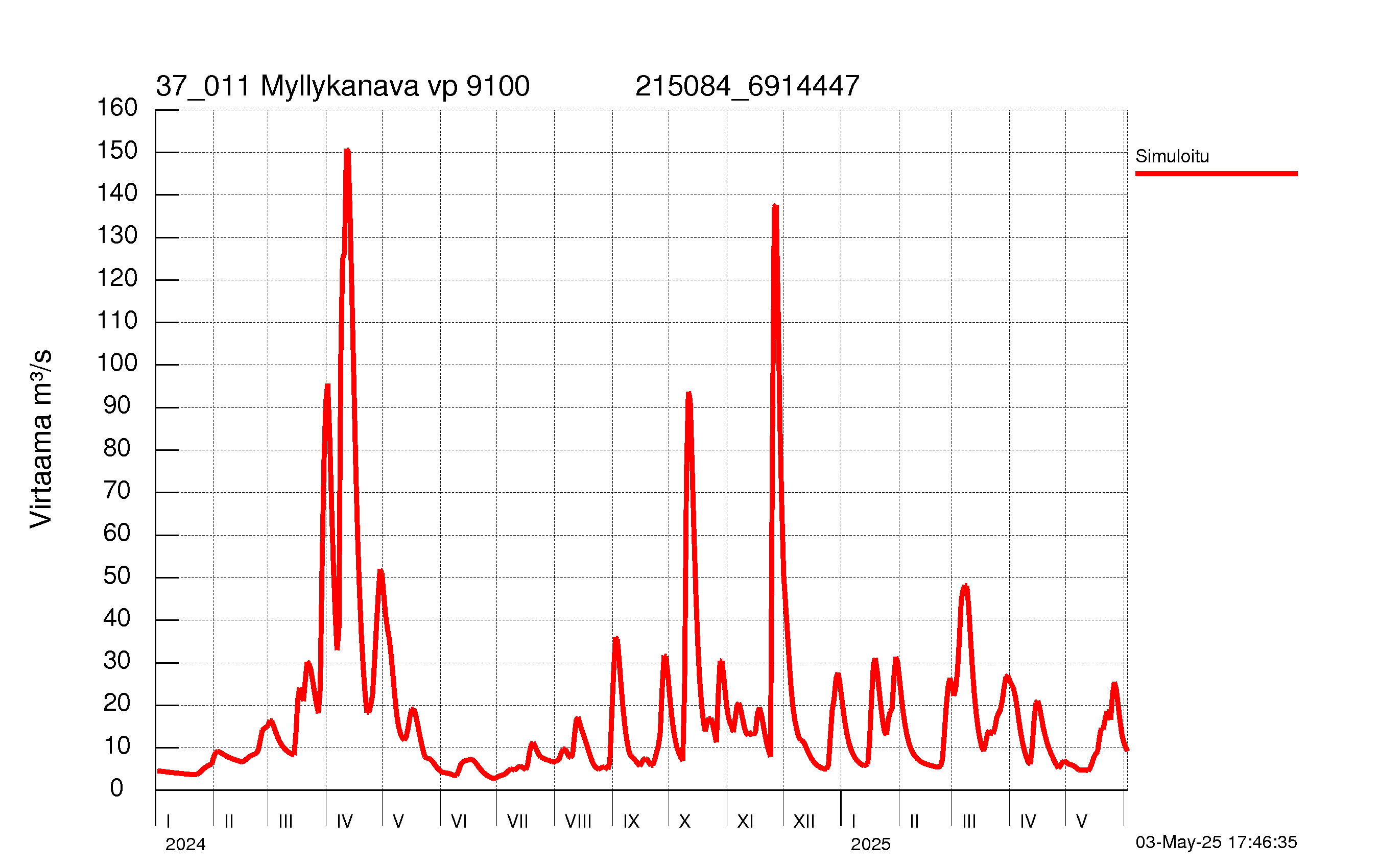
Task: Click the y-axis value '160'
Action: coord(117,108)
